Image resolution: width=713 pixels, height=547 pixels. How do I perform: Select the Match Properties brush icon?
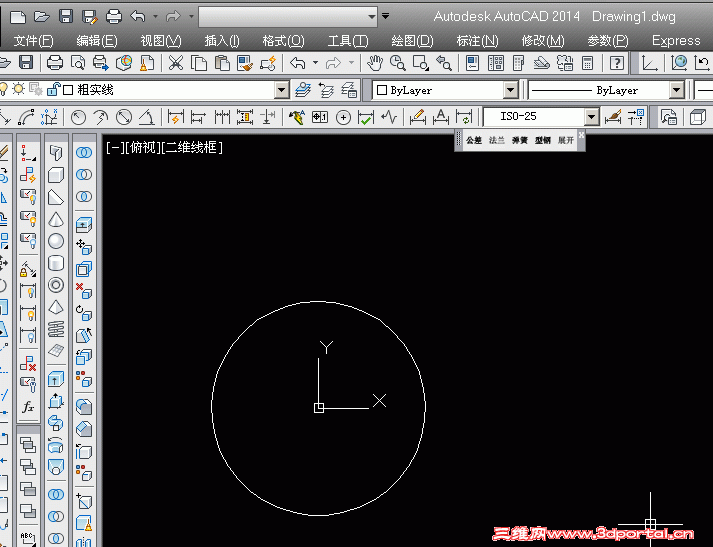tap(245, 63)
